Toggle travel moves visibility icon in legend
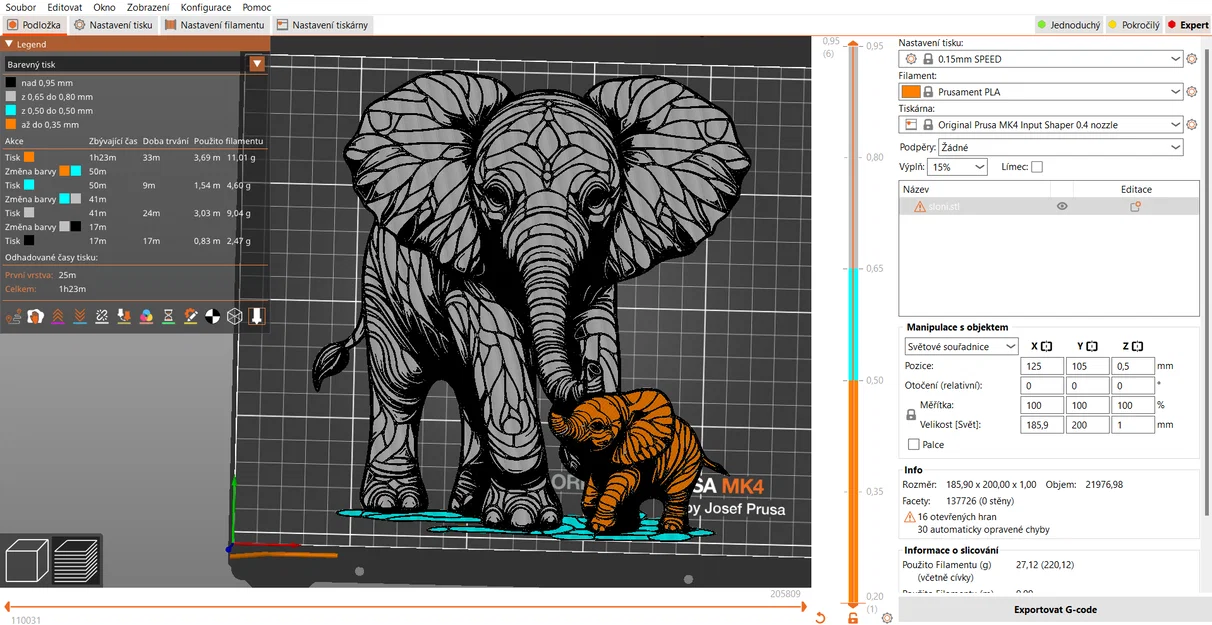1212x625 pixels. point(13,316)
